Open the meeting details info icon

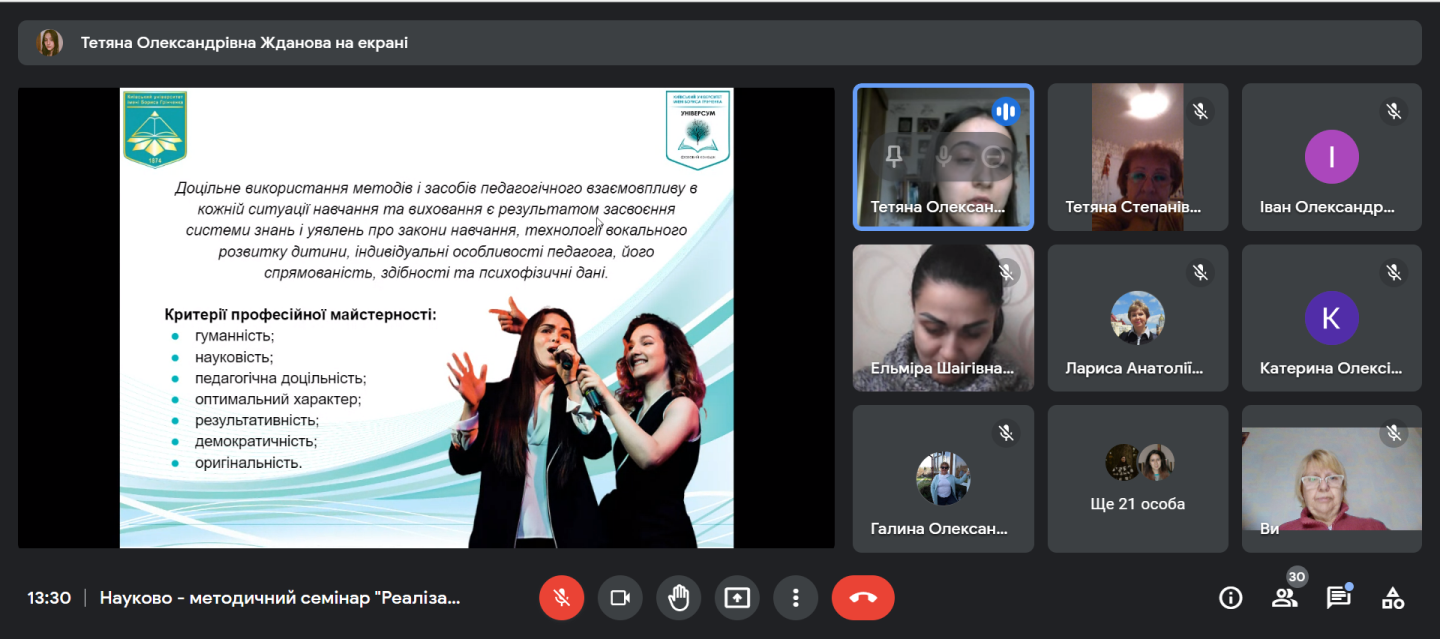click(1230, 598)
